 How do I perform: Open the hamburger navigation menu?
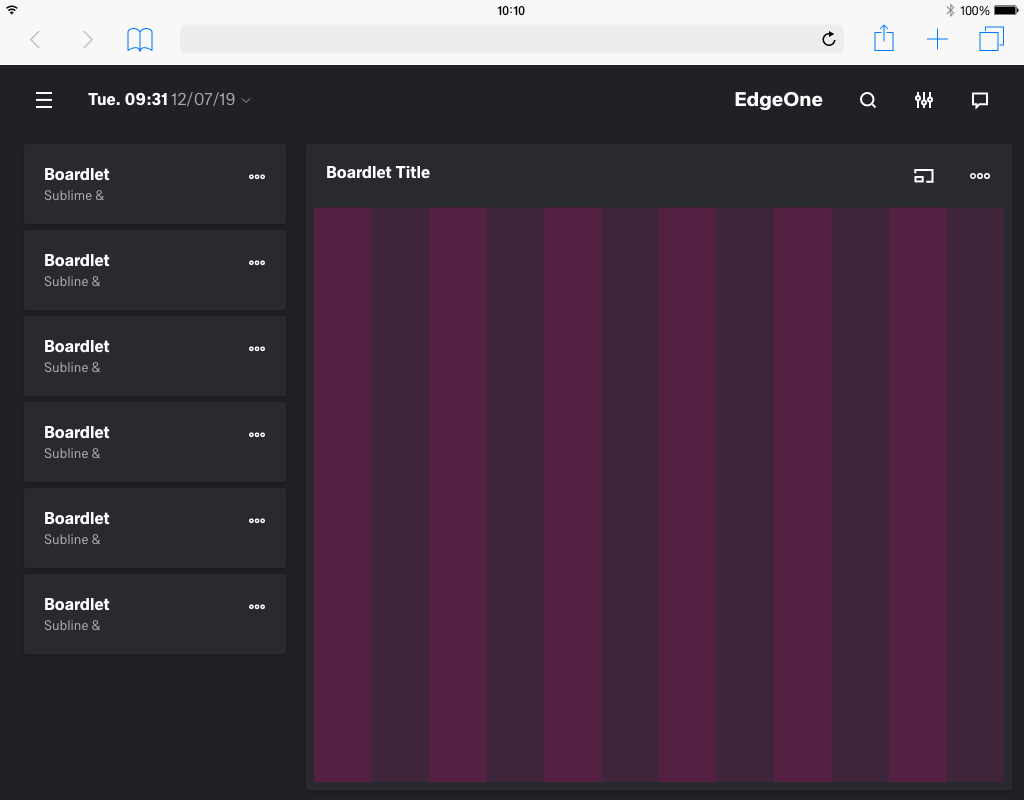tap(44, 100)
